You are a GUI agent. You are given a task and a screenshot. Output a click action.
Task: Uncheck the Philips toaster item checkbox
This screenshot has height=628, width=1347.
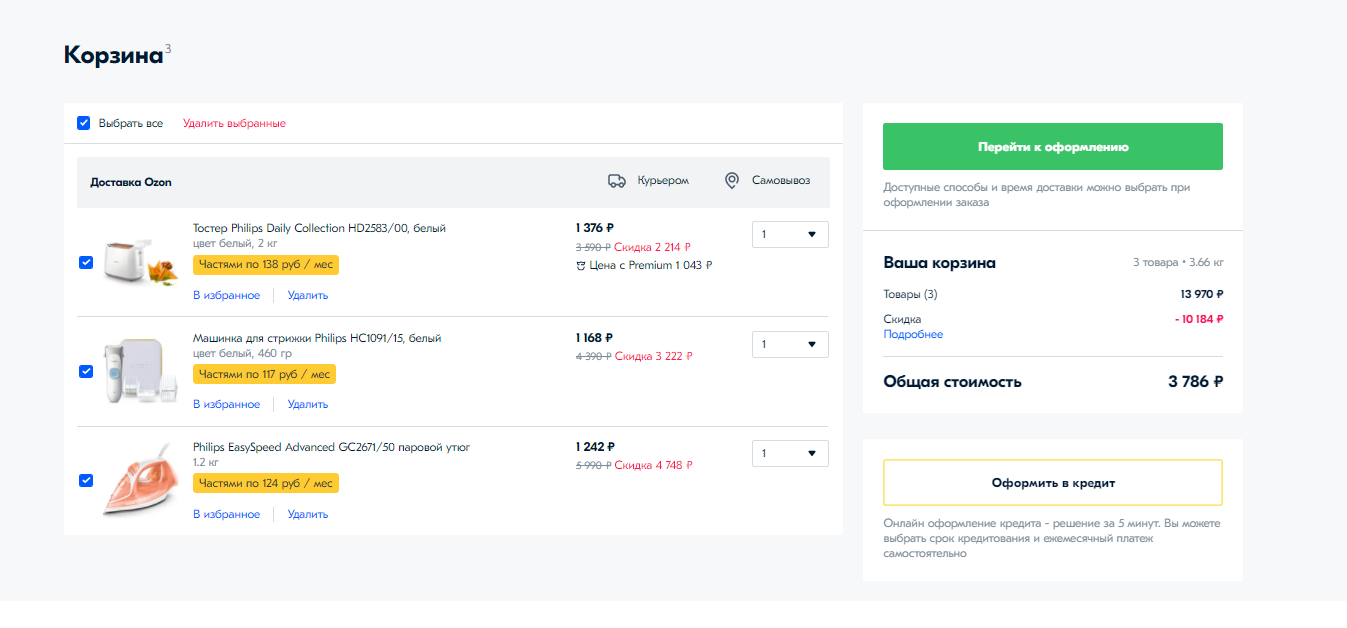[x=86, y=262]
